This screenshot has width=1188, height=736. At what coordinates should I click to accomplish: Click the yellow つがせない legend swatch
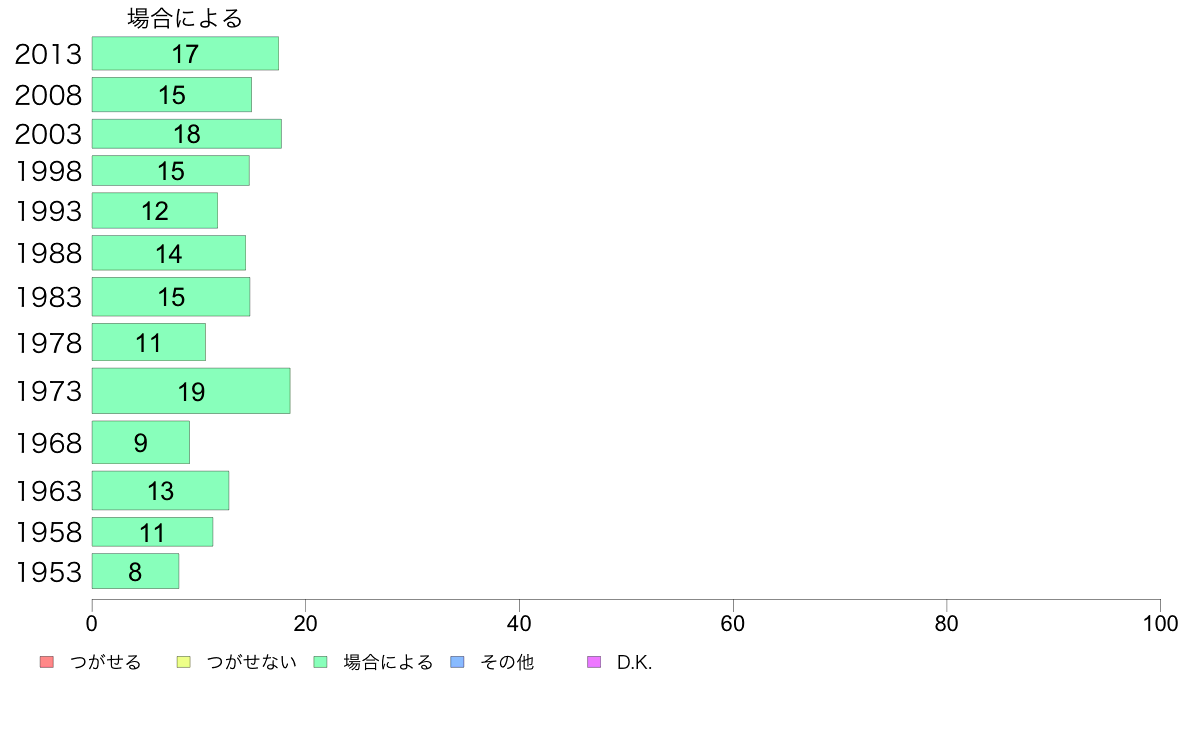(183, 662)
